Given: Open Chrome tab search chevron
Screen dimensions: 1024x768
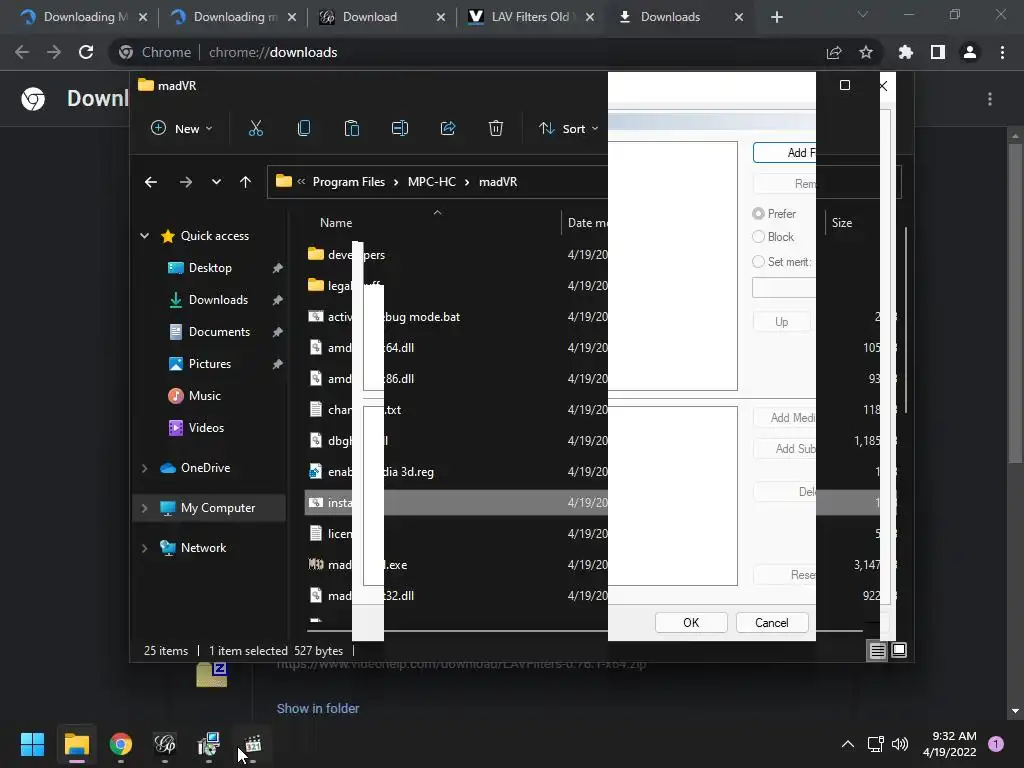Looking at the screenshot, I should (x=863, y=14).
